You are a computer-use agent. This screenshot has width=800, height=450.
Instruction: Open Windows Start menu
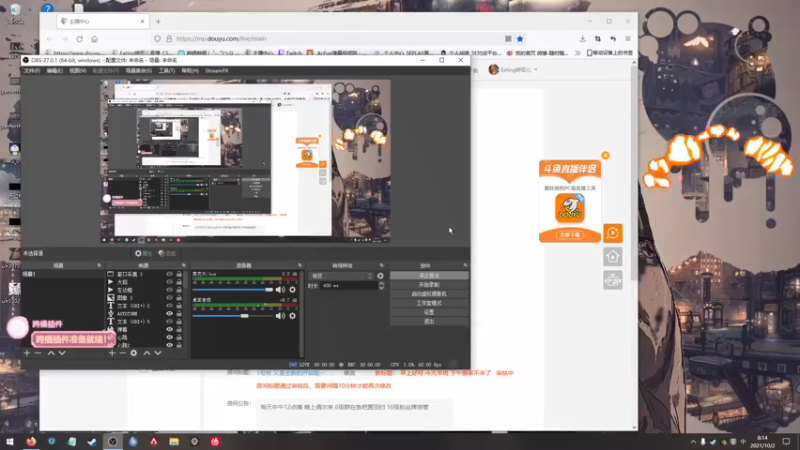click(x=10, y=442)
